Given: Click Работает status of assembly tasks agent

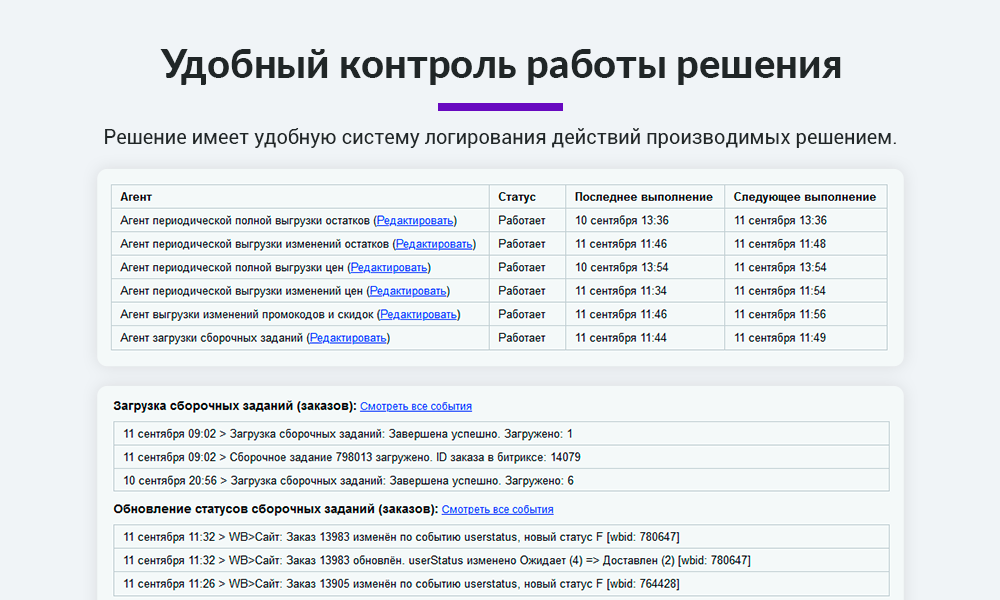Looking at the screenshot, I should pyautogui.click(x=522, y=338).
